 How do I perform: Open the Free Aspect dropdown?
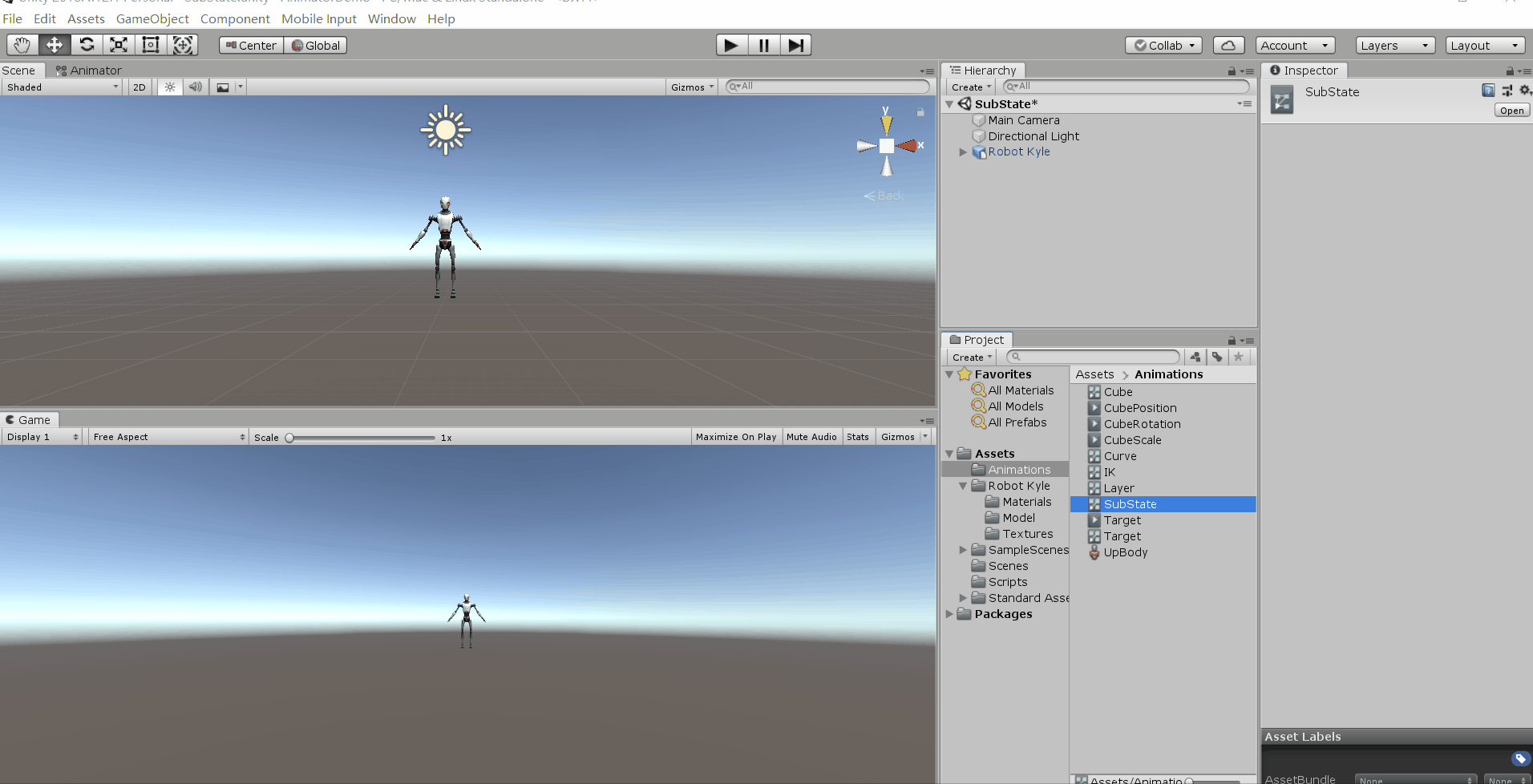[x=168, y=437]
